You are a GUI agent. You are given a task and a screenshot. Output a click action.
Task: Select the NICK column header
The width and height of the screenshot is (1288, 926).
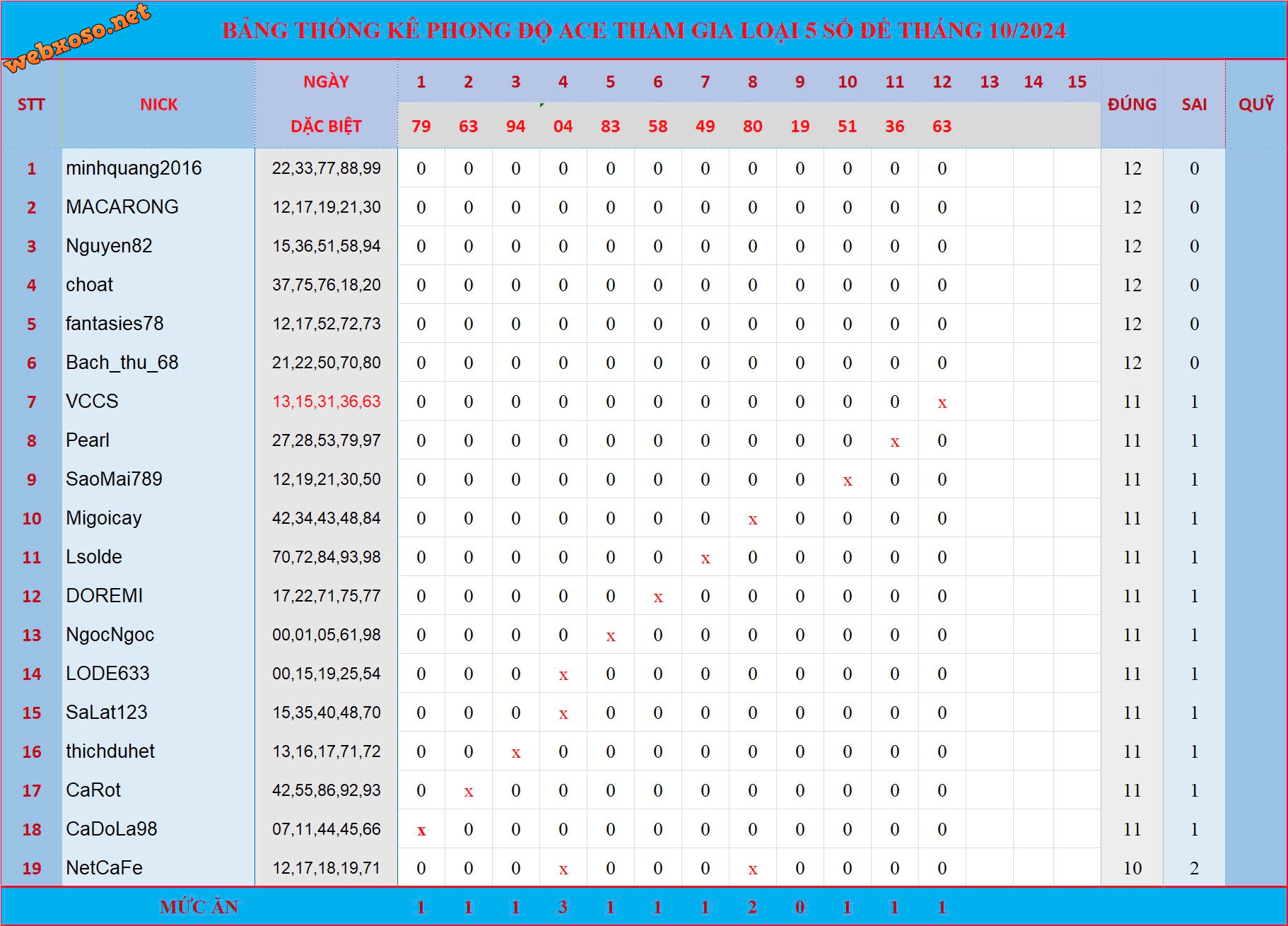click(x=158, y=105)
